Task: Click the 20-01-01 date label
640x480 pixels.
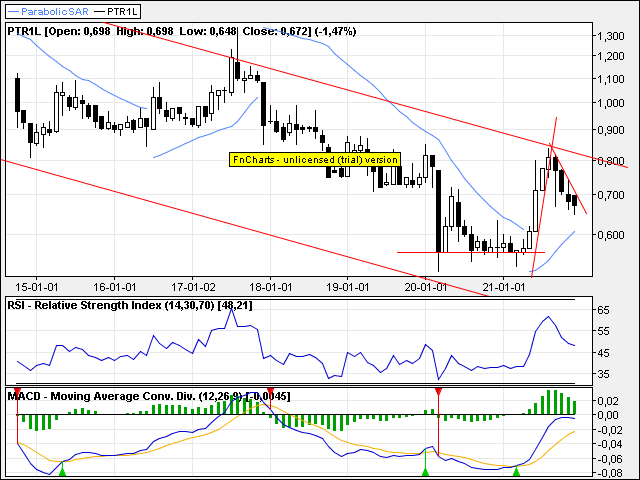Action: coord(426,287)
